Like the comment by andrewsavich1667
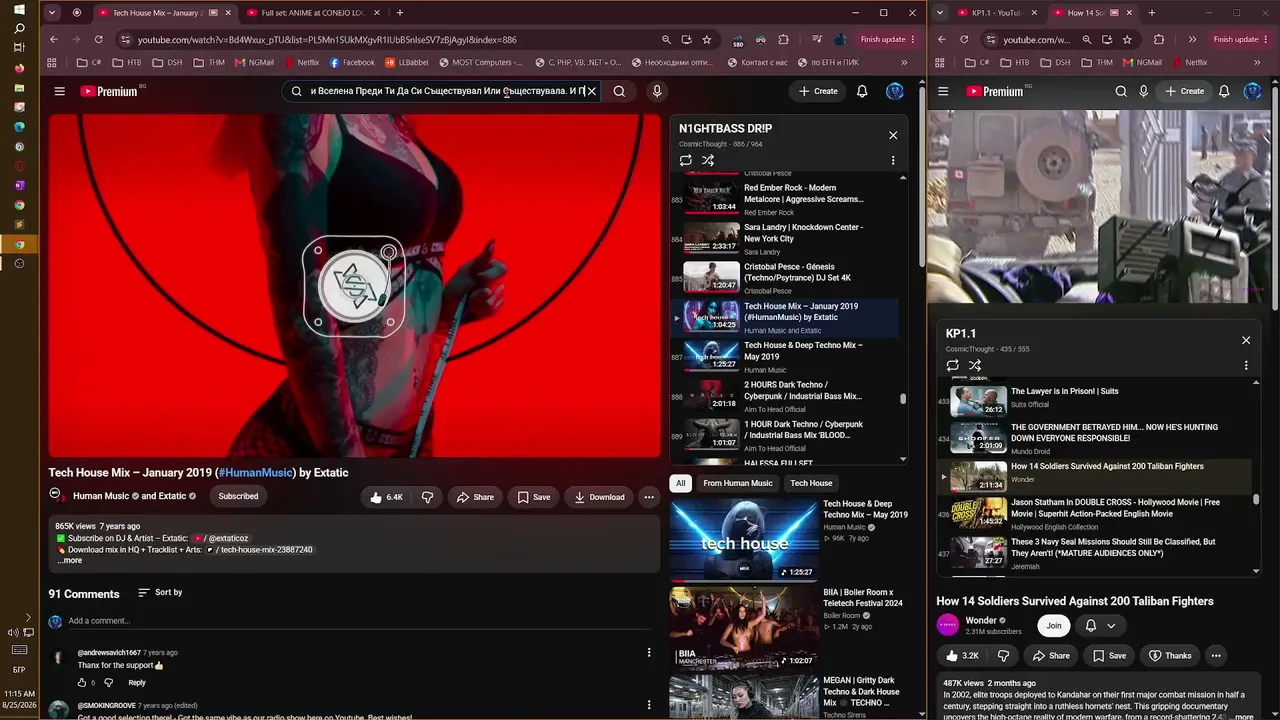The width and height of the screenshot is (1280, 720). [x=82, y=683]
